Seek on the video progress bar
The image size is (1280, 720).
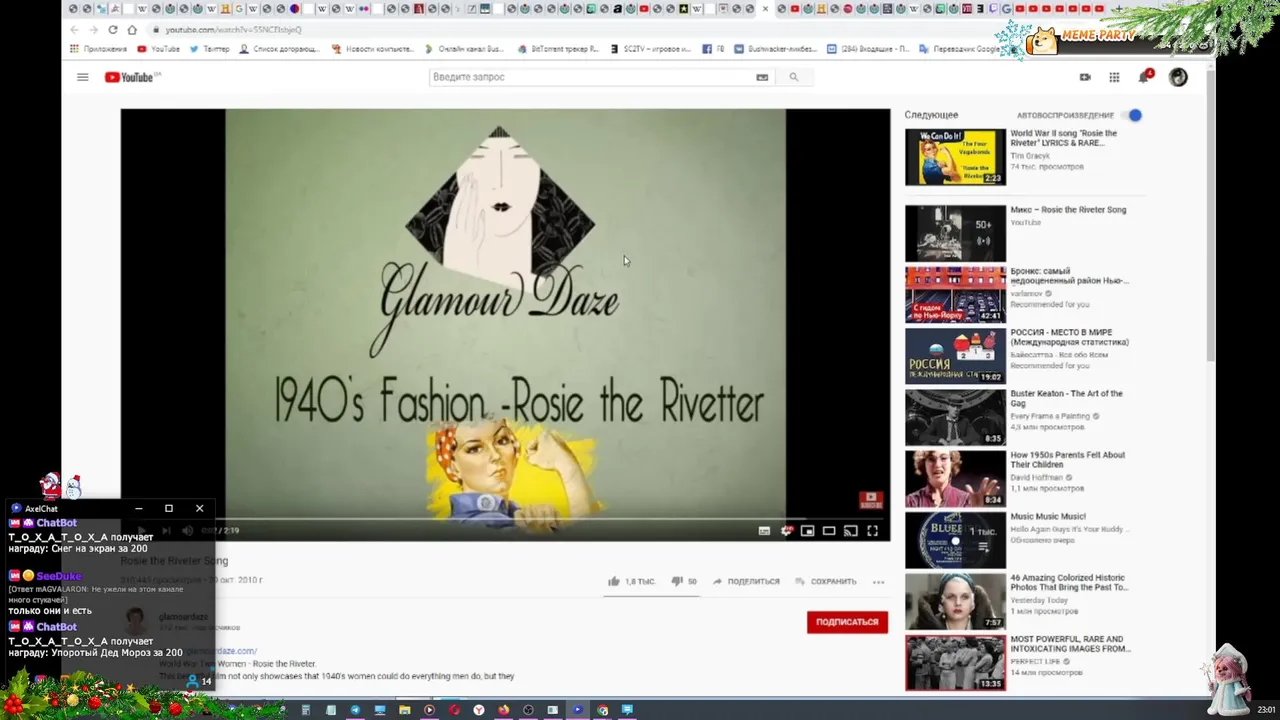pyautogui.click(x=505, y=519)
